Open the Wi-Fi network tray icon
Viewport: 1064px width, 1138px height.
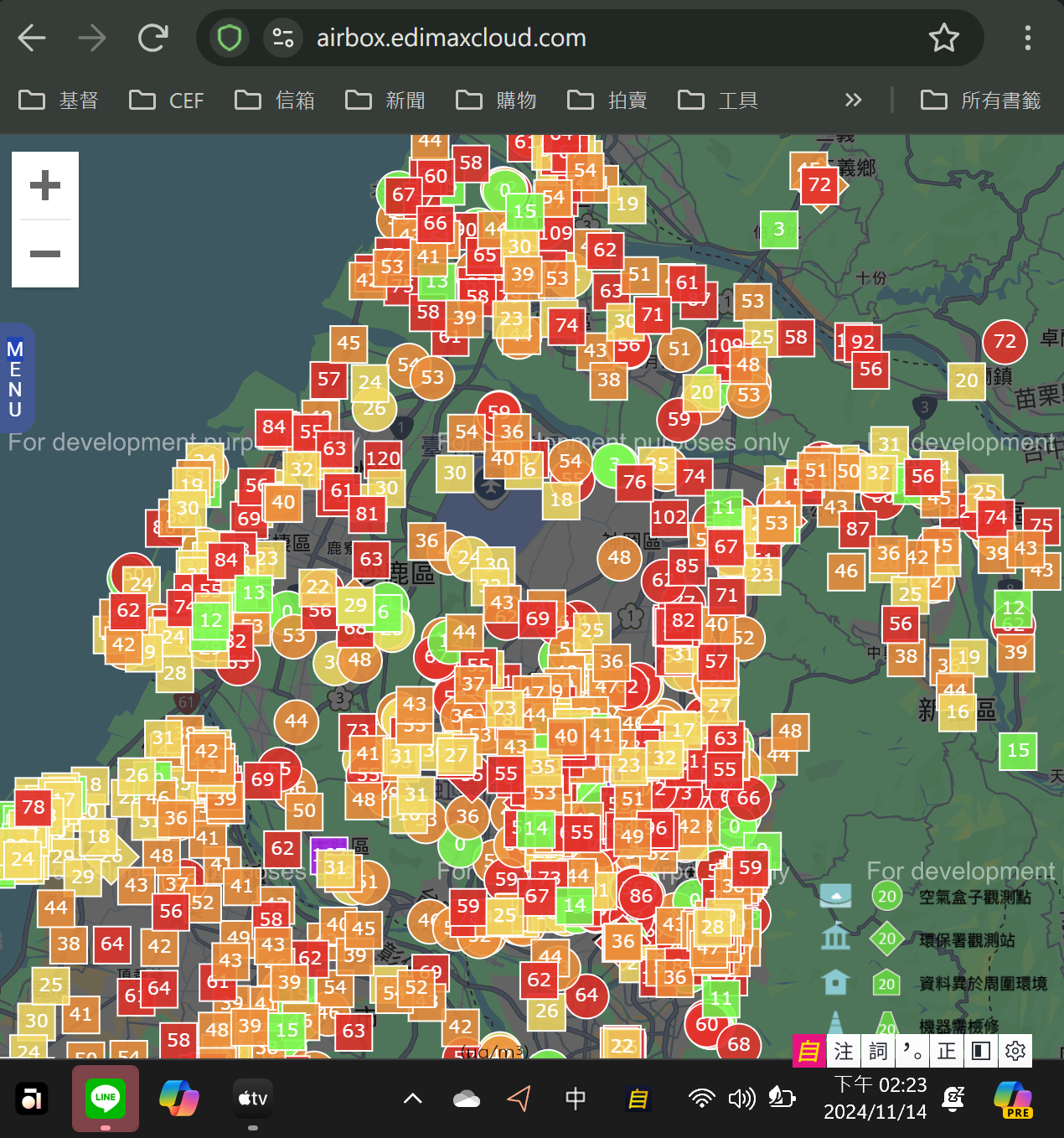702,1099
